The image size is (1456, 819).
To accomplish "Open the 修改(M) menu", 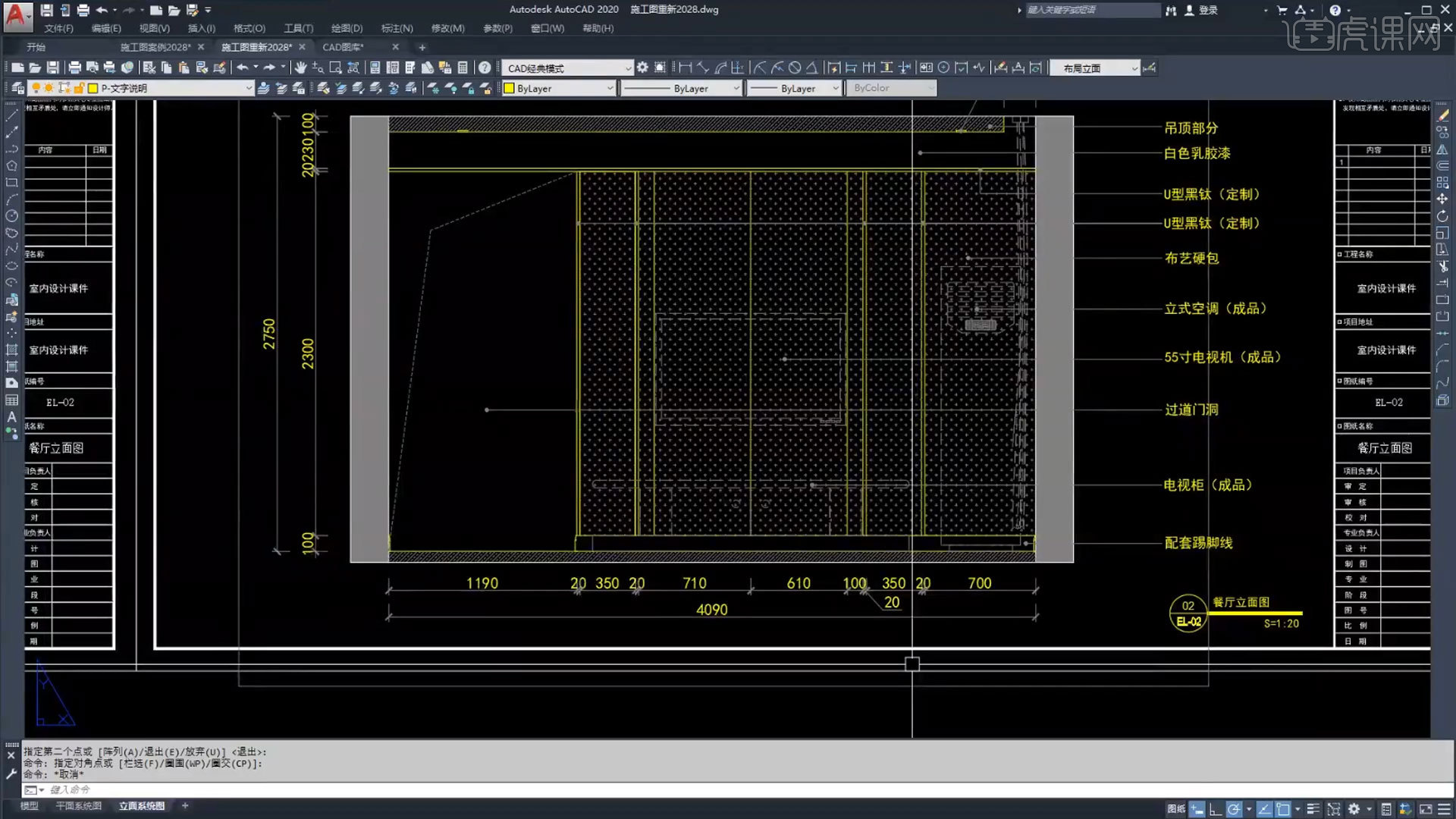I will (447, 28).
